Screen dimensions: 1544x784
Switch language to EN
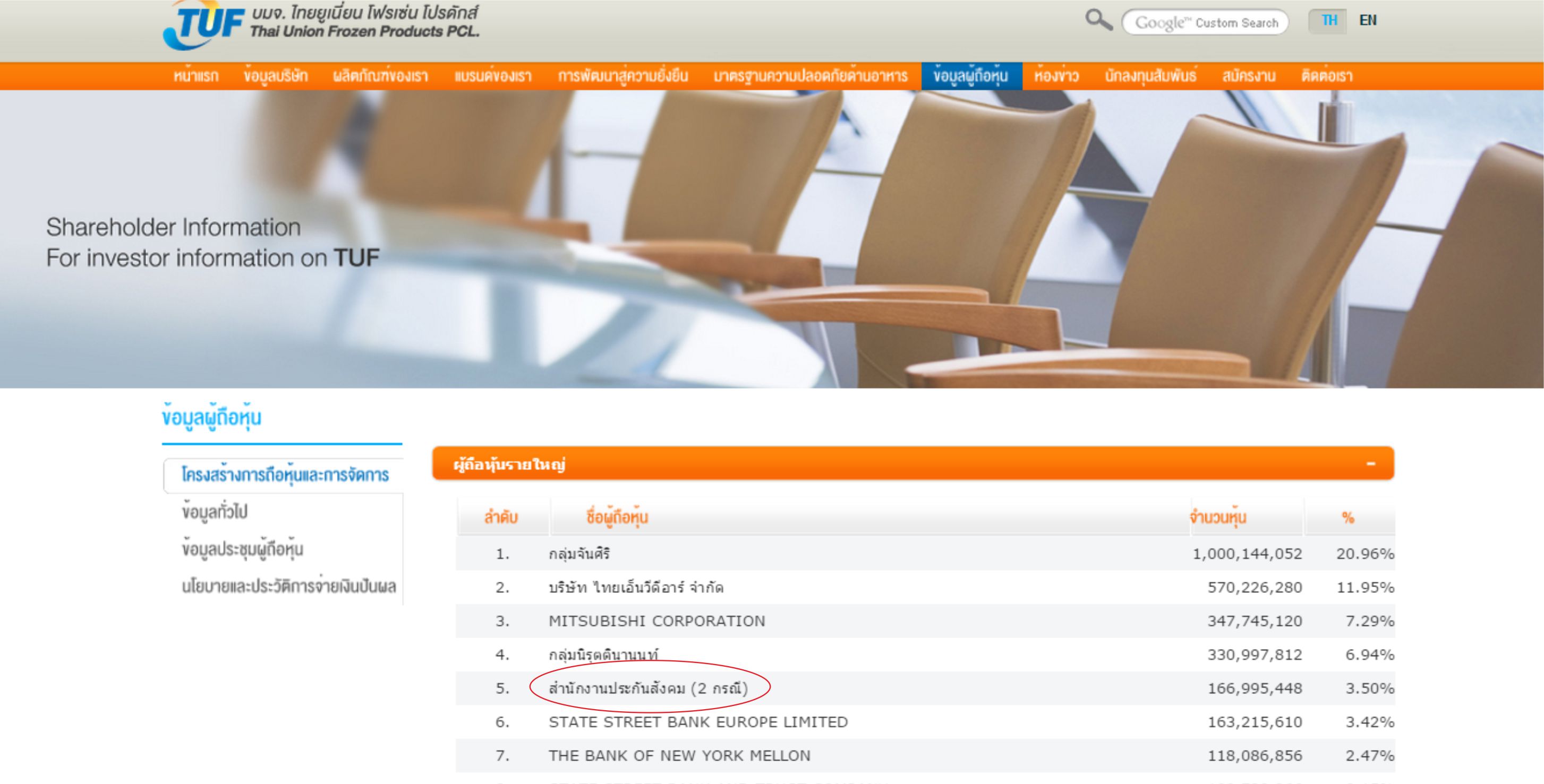point(1368,21)
